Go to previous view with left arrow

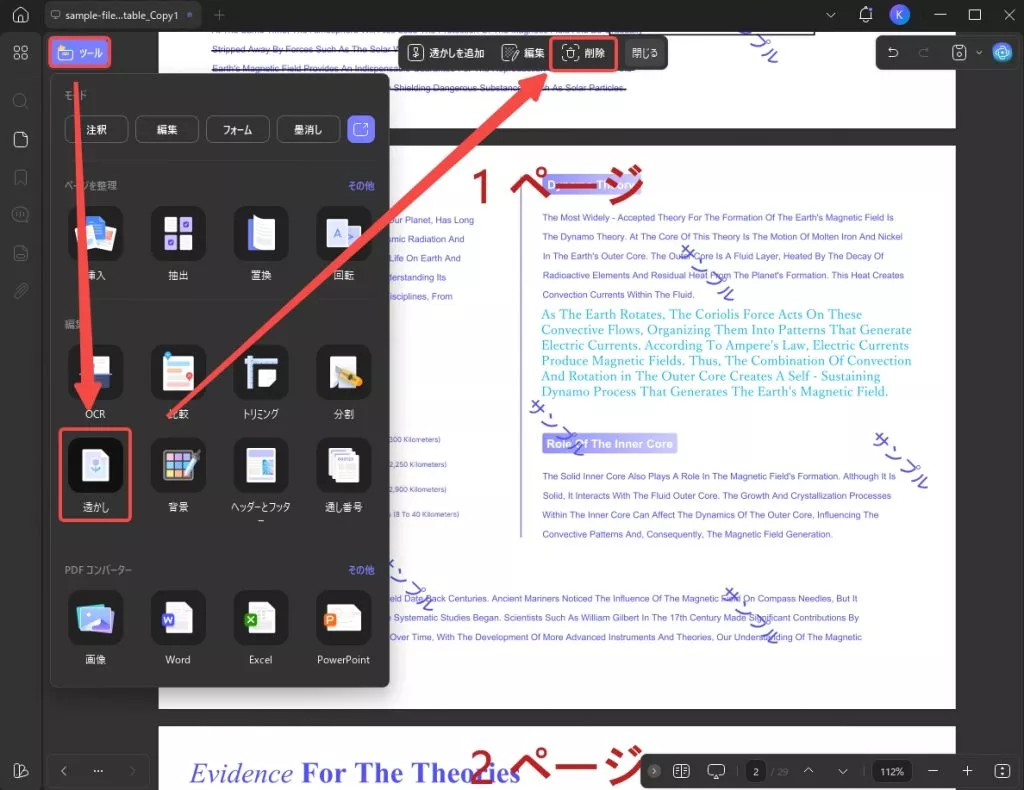click(63, 771)
